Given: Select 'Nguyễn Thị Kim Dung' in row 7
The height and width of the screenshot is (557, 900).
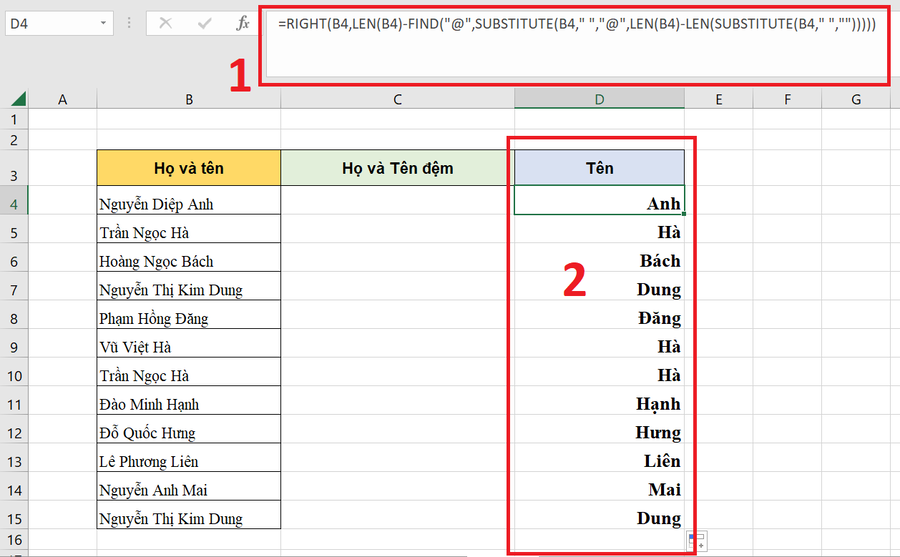Looking at the screenshot, I should pyautogui.click(x=189, y=287).
